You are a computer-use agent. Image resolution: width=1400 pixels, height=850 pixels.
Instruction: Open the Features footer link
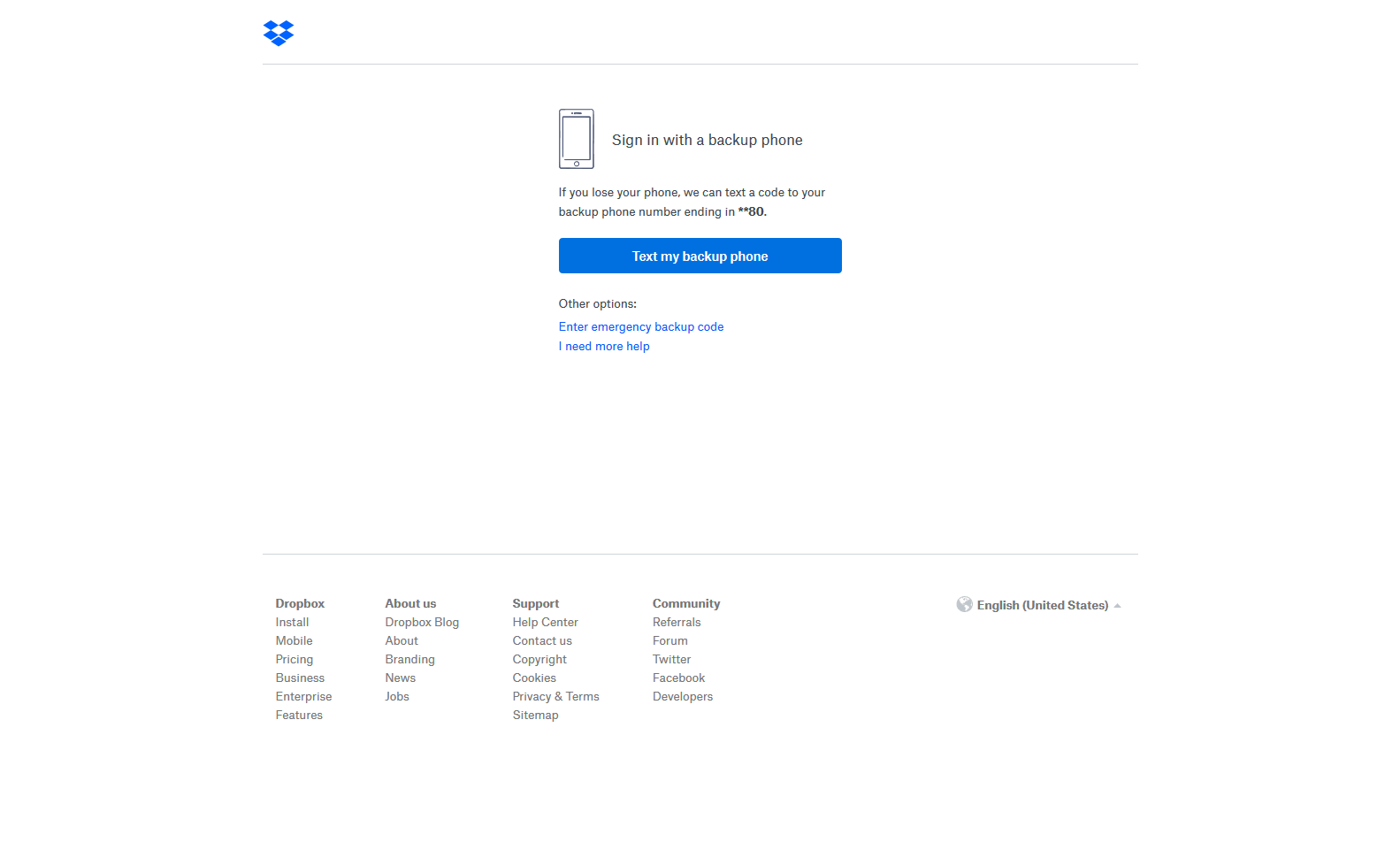pos(299,715)
